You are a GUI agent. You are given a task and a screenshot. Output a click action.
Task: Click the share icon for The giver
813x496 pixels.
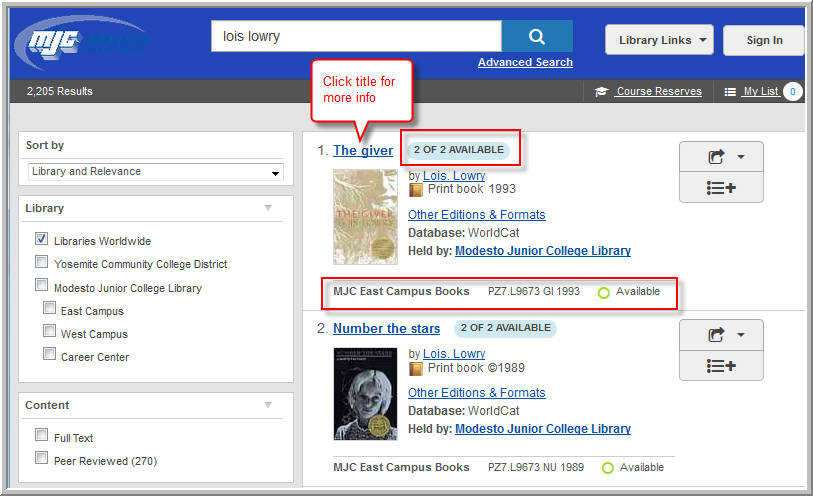[716, 157]
